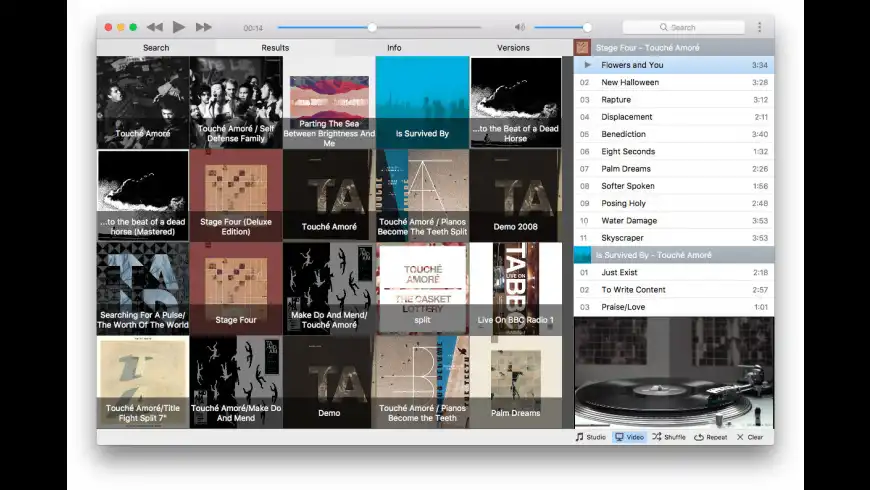The height and width of the screenshot is (490, 870).
Task: Click the play indicator beside Flowers and You
Action: point(587,65)
